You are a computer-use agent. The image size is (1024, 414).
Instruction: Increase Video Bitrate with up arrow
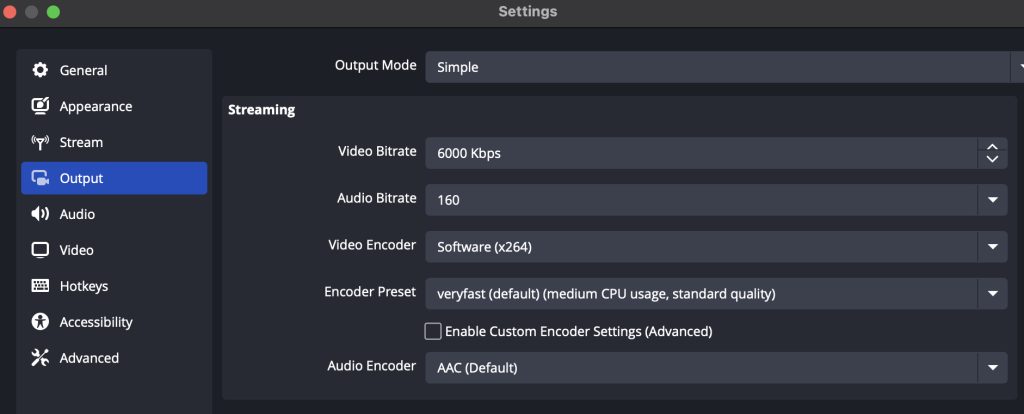pyautogui.click(x=993, y=146)
